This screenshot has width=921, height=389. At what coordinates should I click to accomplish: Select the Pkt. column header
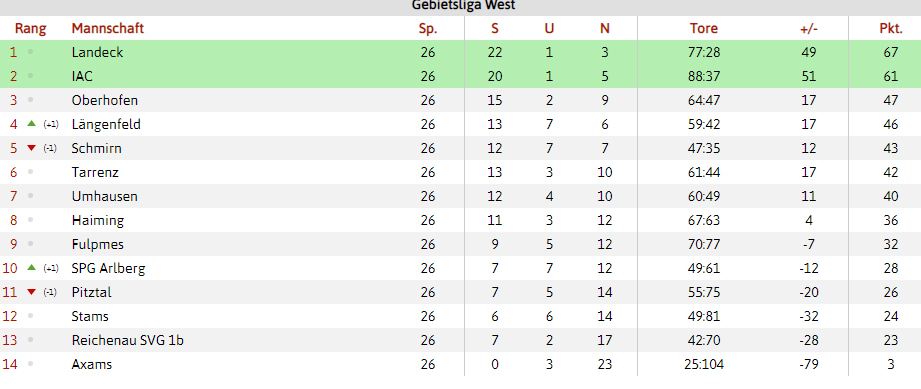point(890,28)
